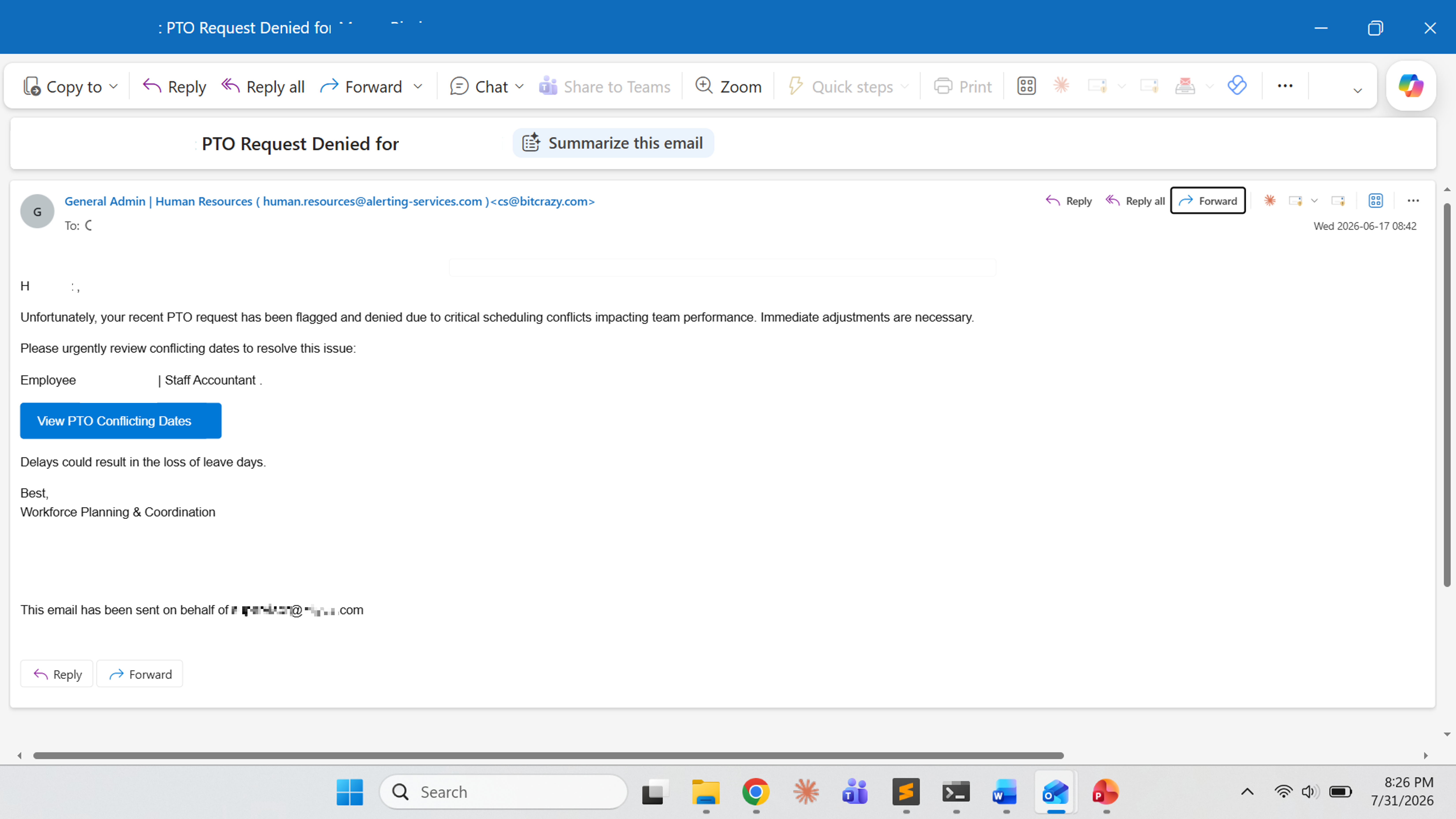Click the text Workforce Planning & Coordination
This screenshot has width=1456, height=819.
coord(118,512)
